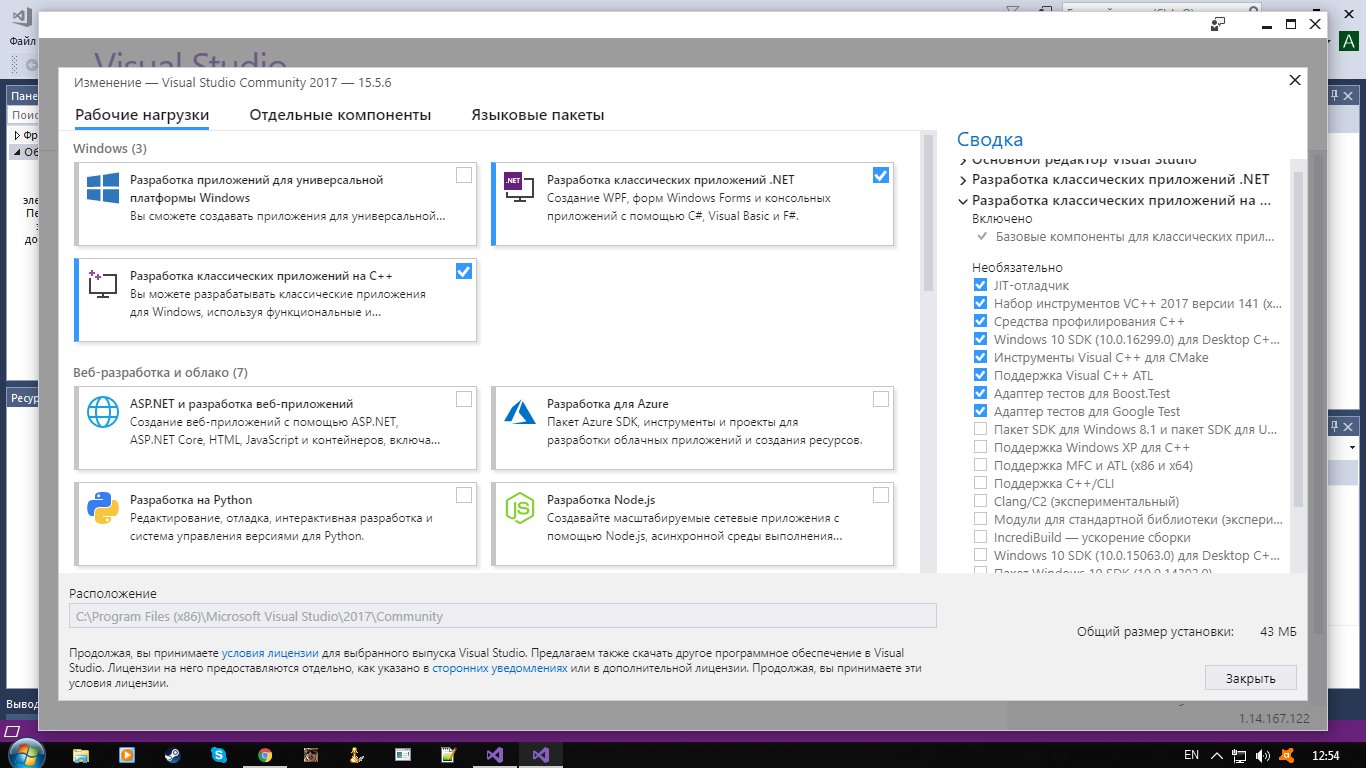The image size is (1366, 768).
Task: Enable Clang/C2 (экспериментальный) component
Action: click(x=980, y=502)
